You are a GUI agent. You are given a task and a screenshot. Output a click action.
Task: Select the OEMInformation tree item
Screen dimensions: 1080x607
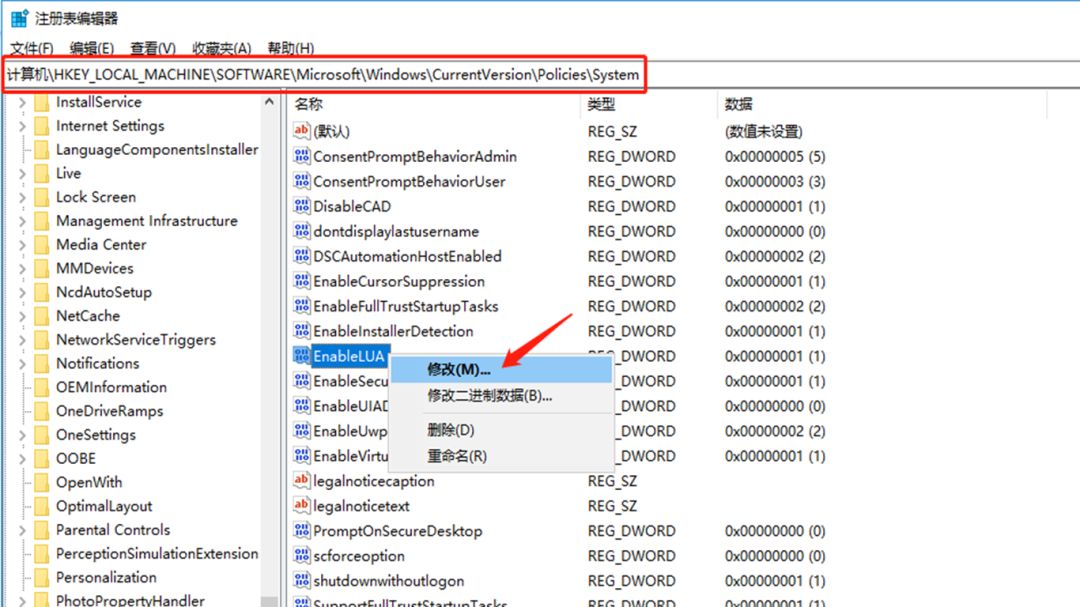point(112,387)
